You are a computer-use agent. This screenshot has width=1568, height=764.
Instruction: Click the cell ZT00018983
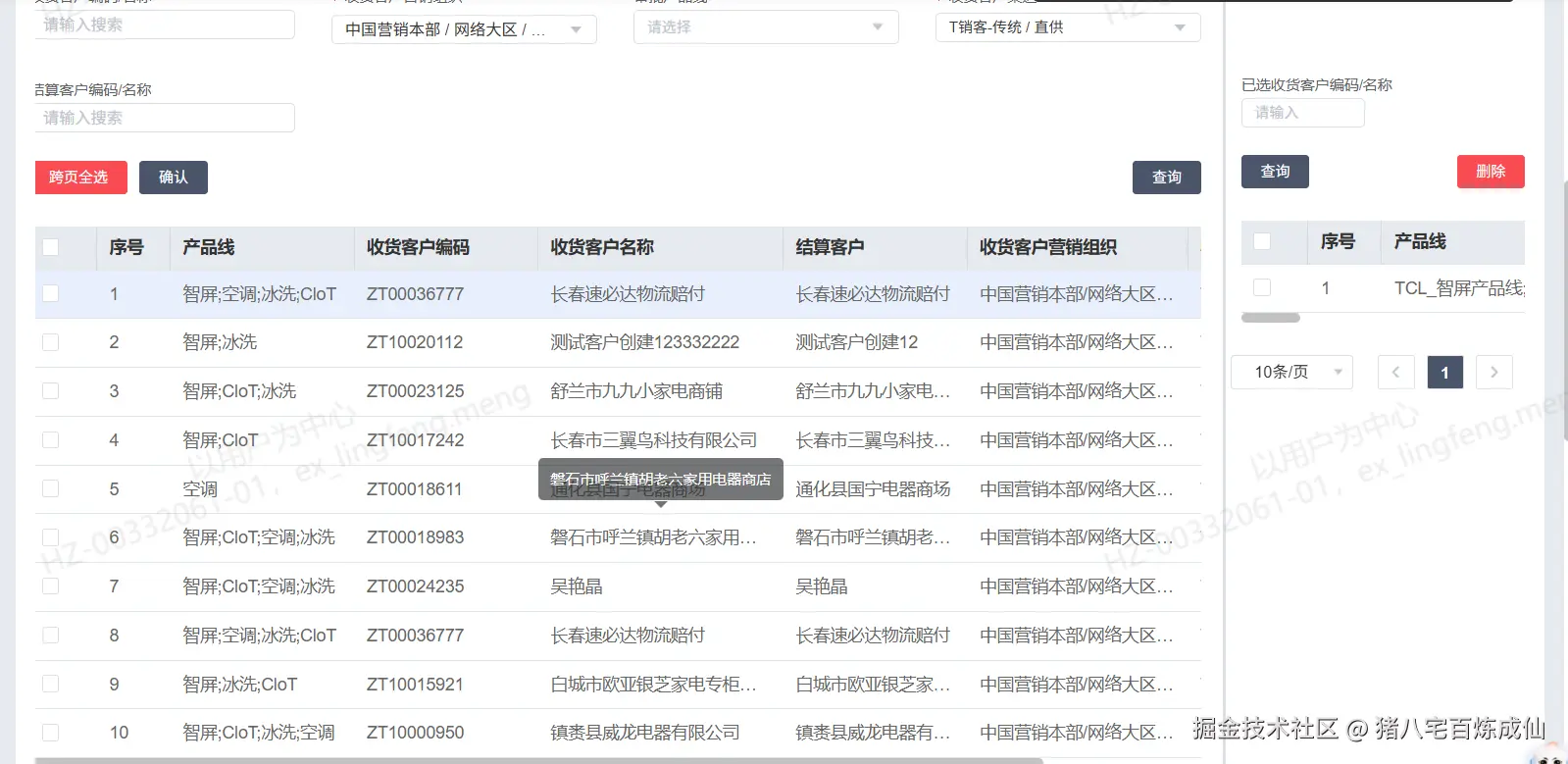[x=416, y=537]
